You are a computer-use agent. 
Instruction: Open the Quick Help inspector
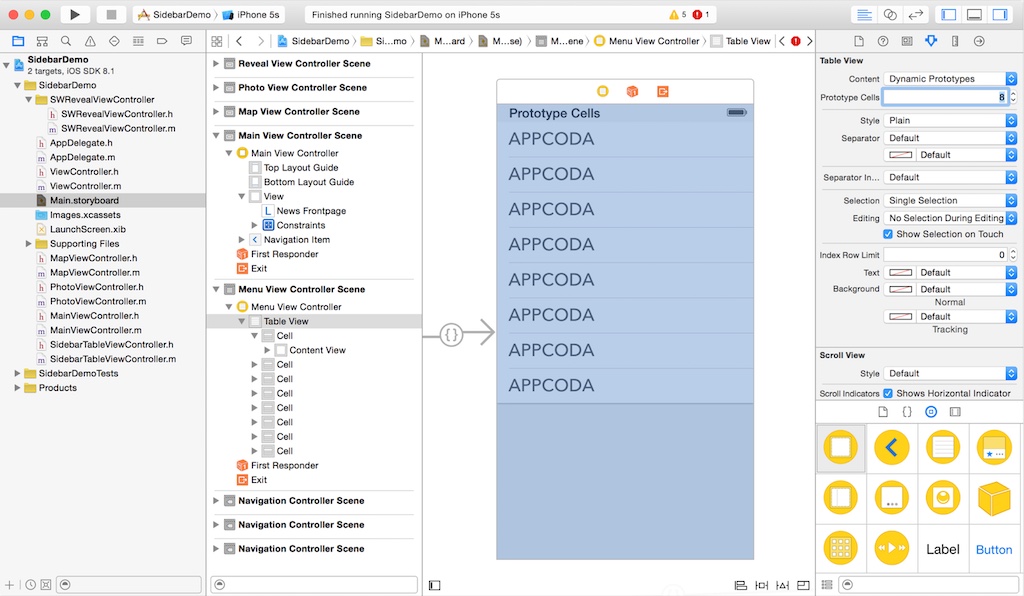click(x=882, y=41)
